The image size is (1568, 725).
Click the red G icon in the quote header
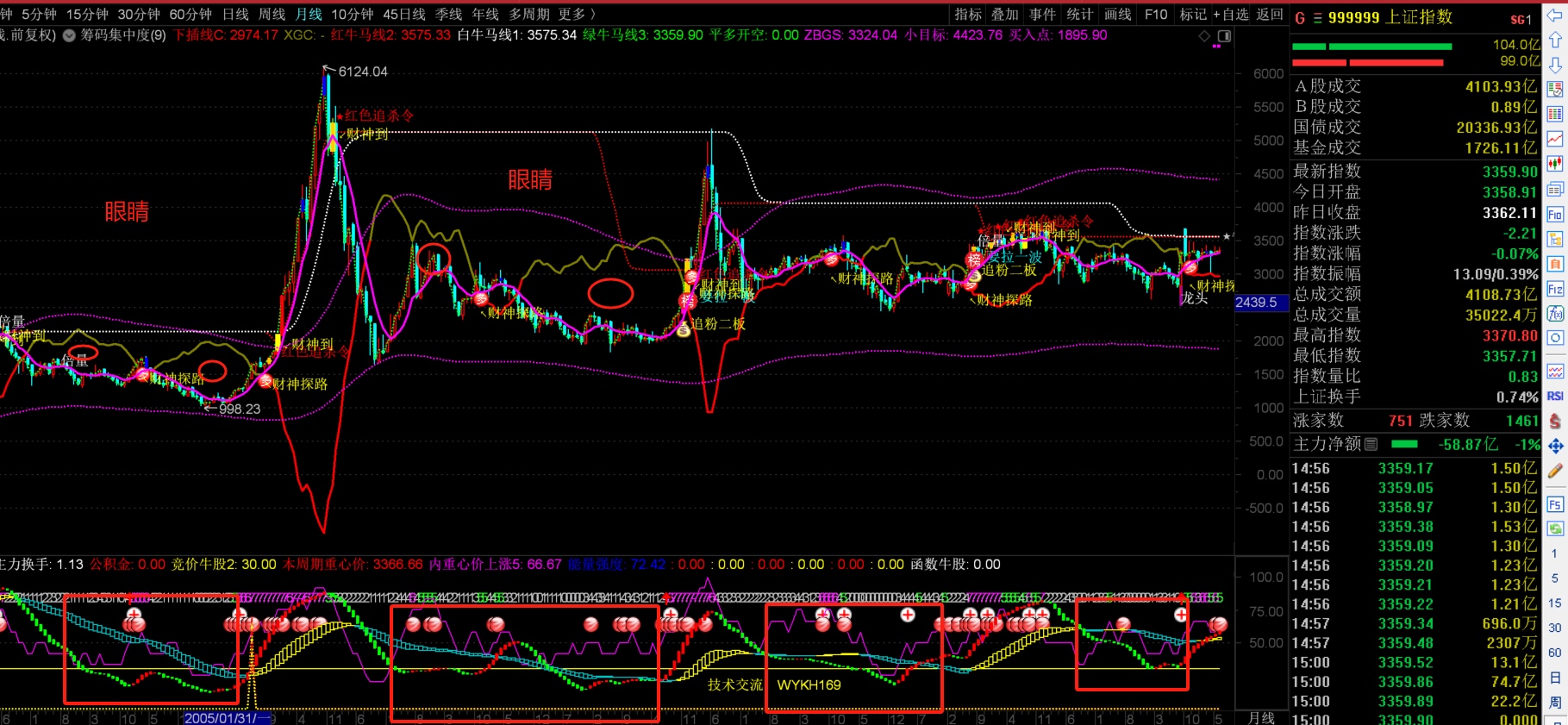[x=1300, y=18]
